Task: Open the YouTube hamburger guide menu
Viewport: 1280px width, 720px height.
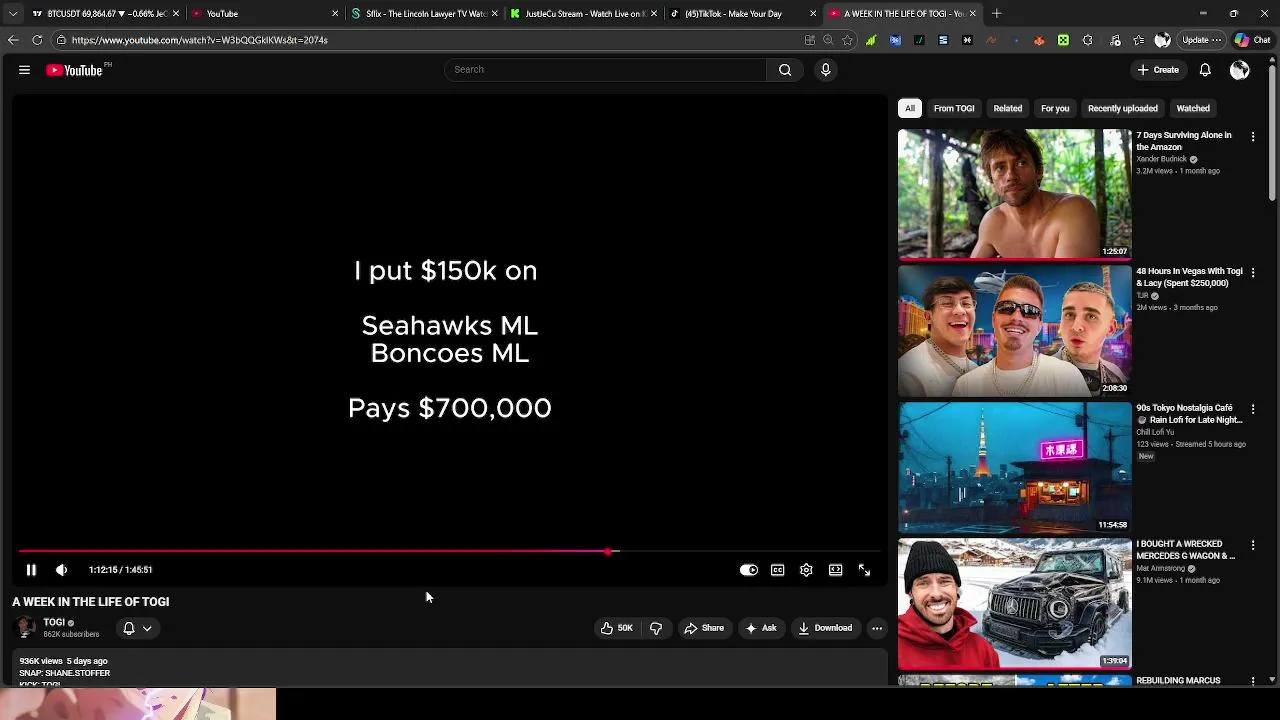Action: (24, 70)
